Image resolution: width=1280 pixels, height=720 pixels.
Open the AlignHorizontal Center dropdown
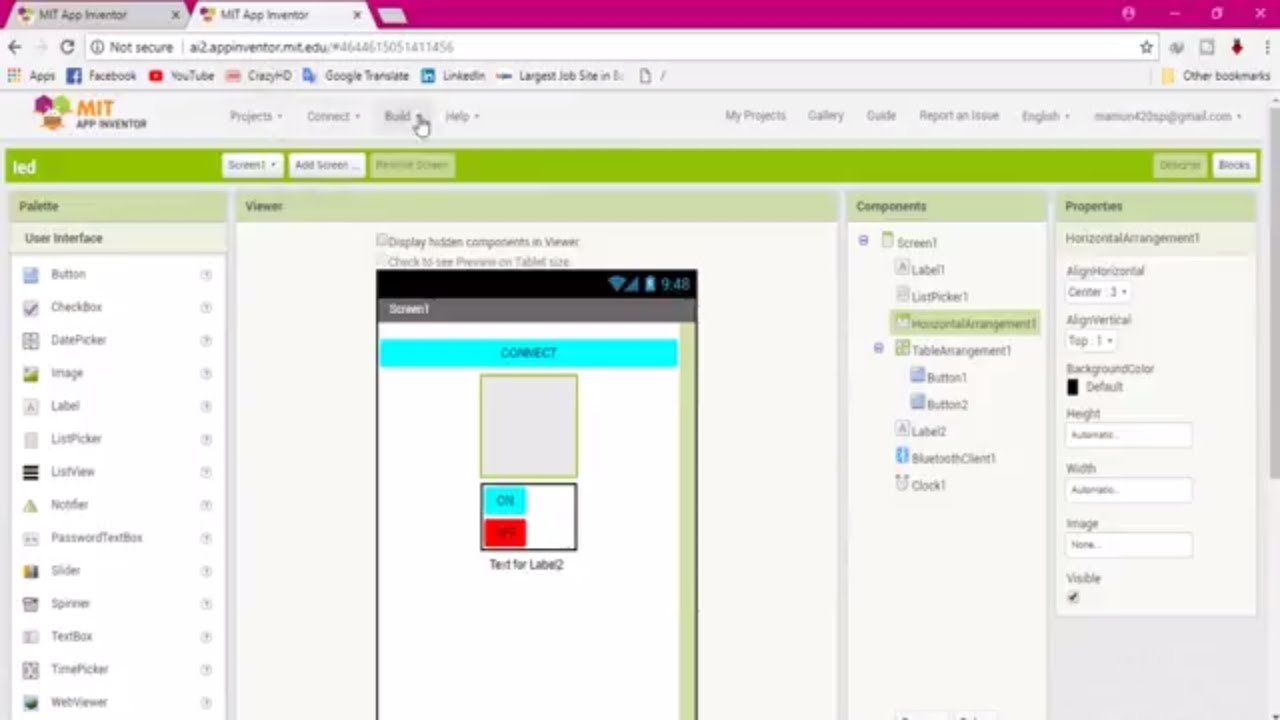coord(1098,292)
